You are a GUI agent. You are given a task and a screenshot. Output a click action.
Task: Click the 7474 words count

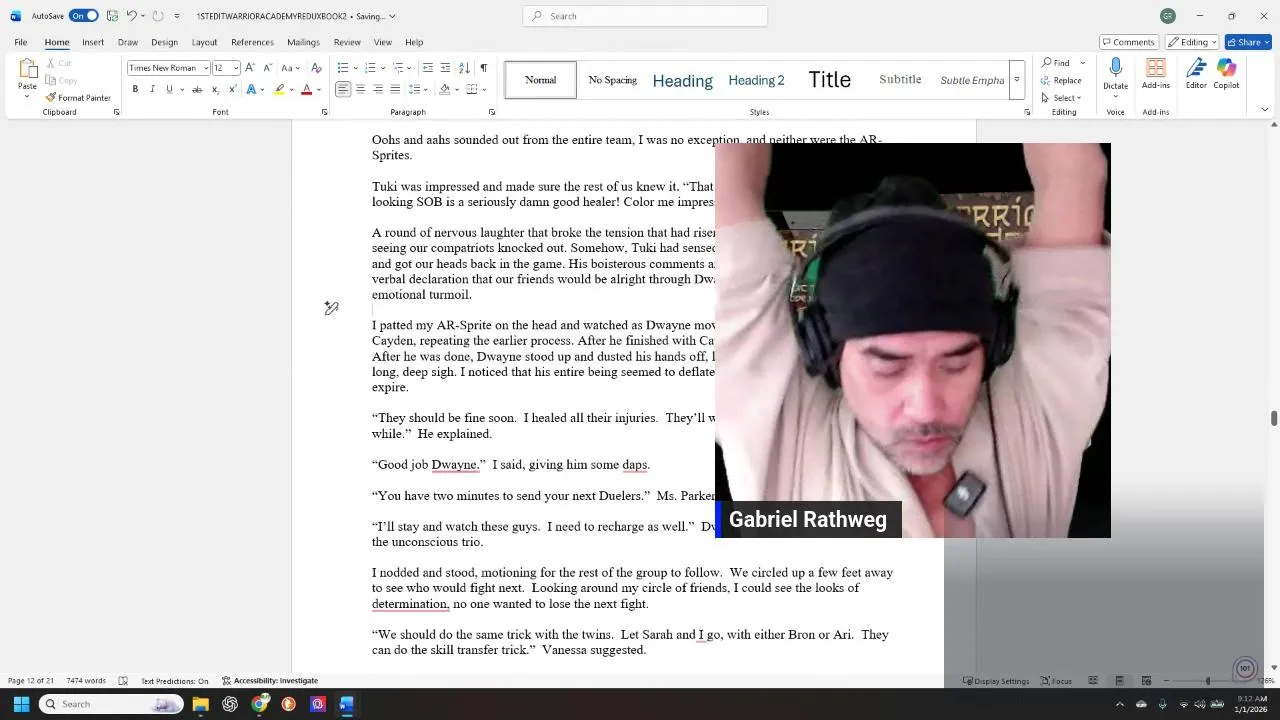click(x=86, y=681)
